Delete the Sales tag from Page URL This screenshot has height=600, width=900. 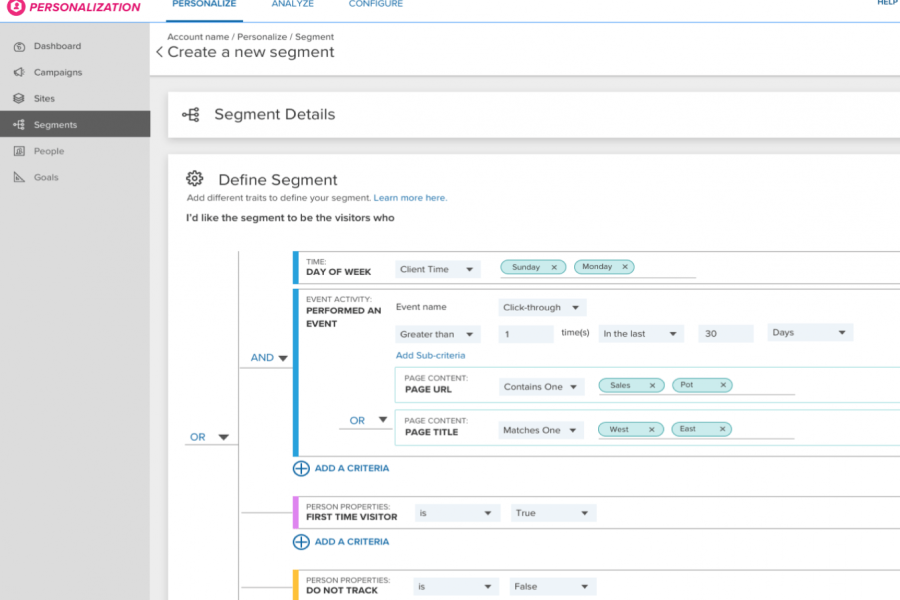click(652, 385)
